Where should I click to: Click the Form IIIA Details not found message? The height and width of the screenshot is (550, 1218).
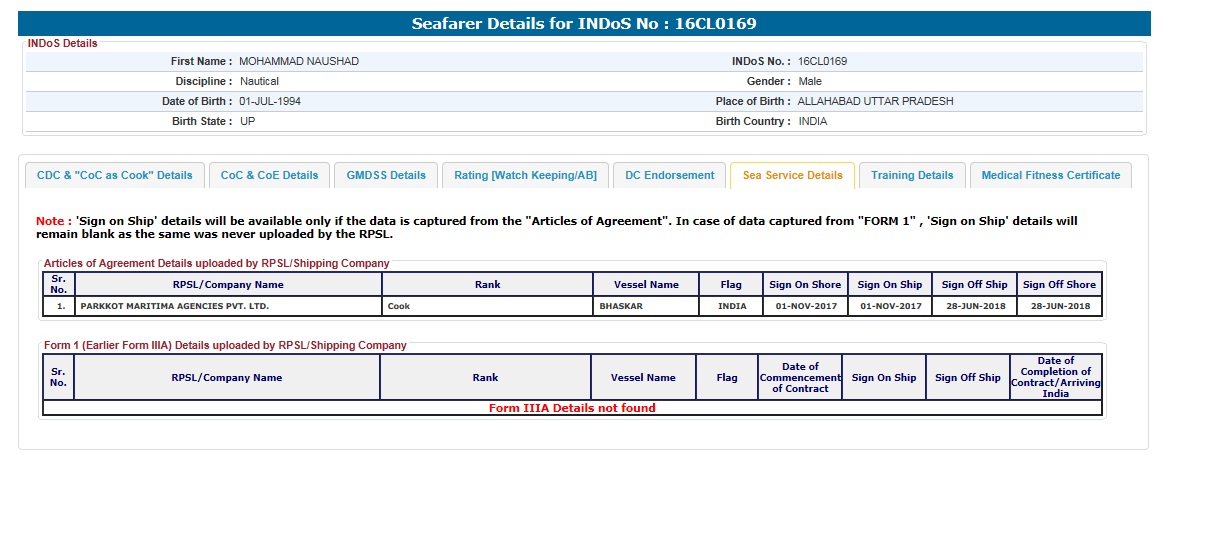point(572,408)
